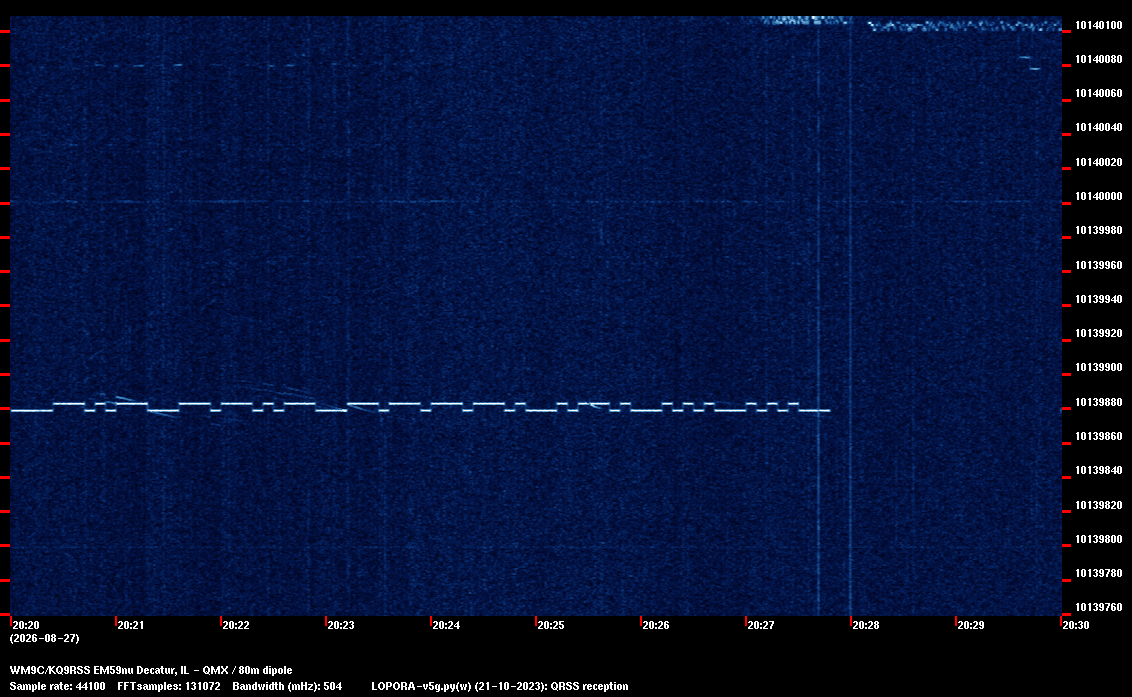
Task: Click frequency label 10139940
Action: (1099, 299)
